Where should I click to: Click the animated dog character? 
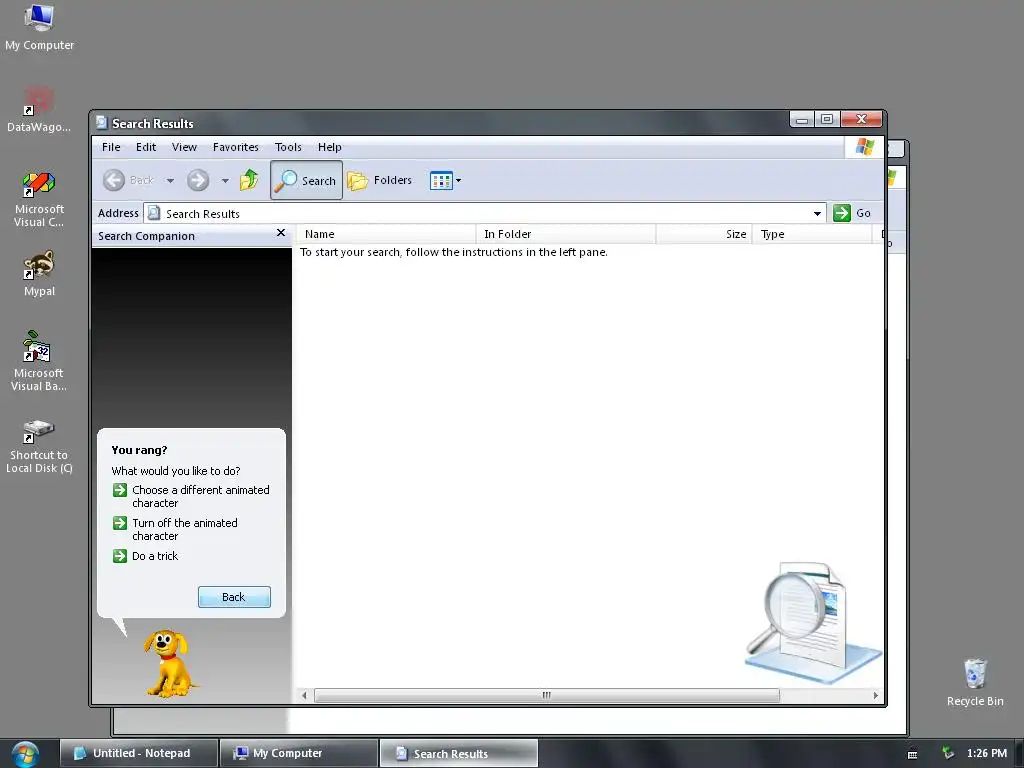click(168, 663)
